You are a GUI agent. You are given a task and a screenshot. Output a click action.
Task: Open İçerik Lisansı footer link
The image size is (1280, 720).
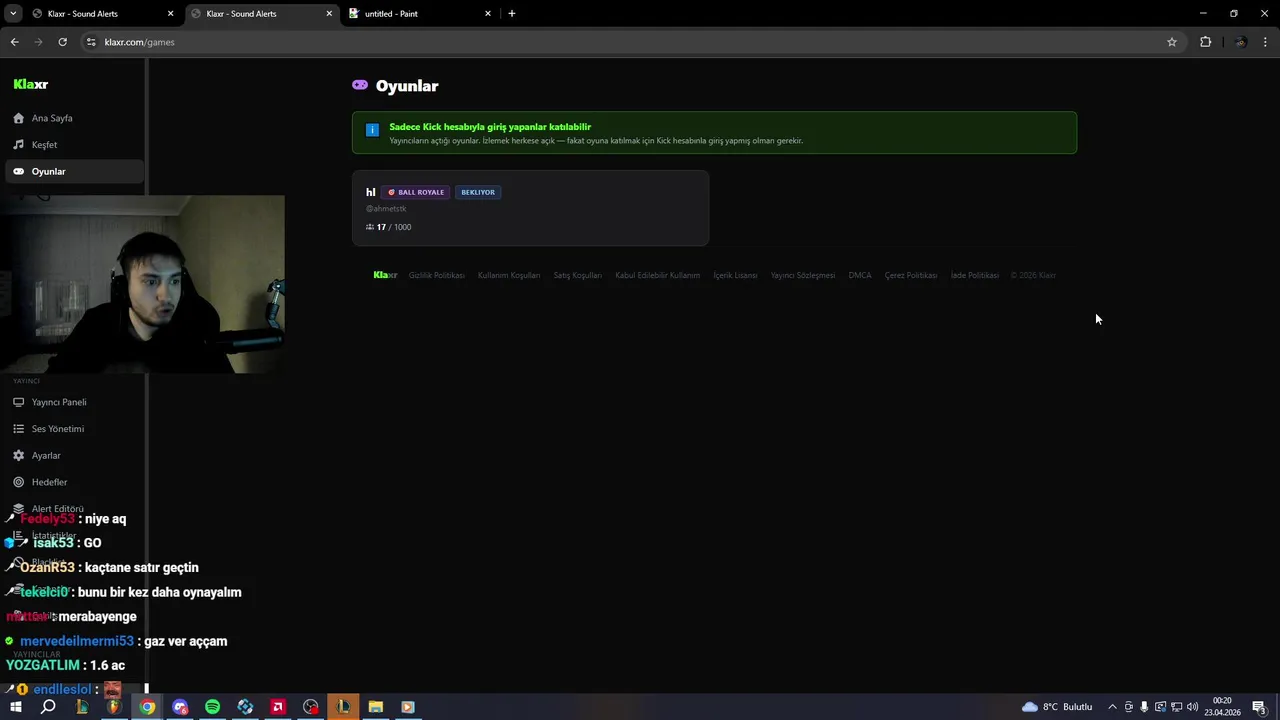(x=735, y=275)
